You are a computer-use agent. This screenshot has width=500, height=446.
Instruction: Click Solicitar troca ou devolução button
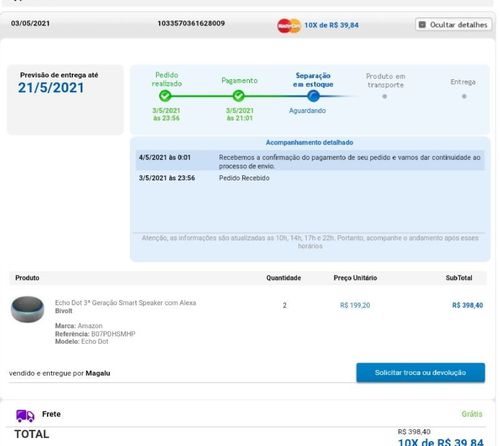pyautogui.click(x=420, y=373)
